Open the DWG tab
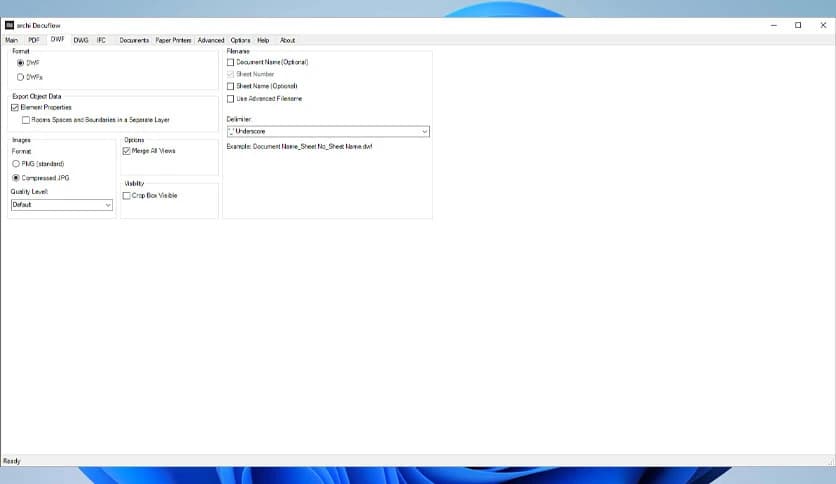 [x=81, y=40]
